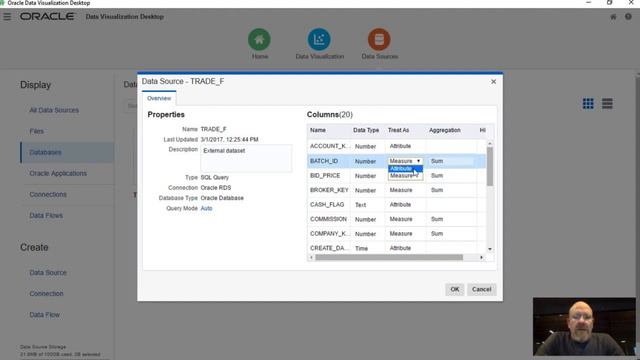Click the Auto query mode link
Viewport: 640px width, 360px height.
tap(206, 208)
